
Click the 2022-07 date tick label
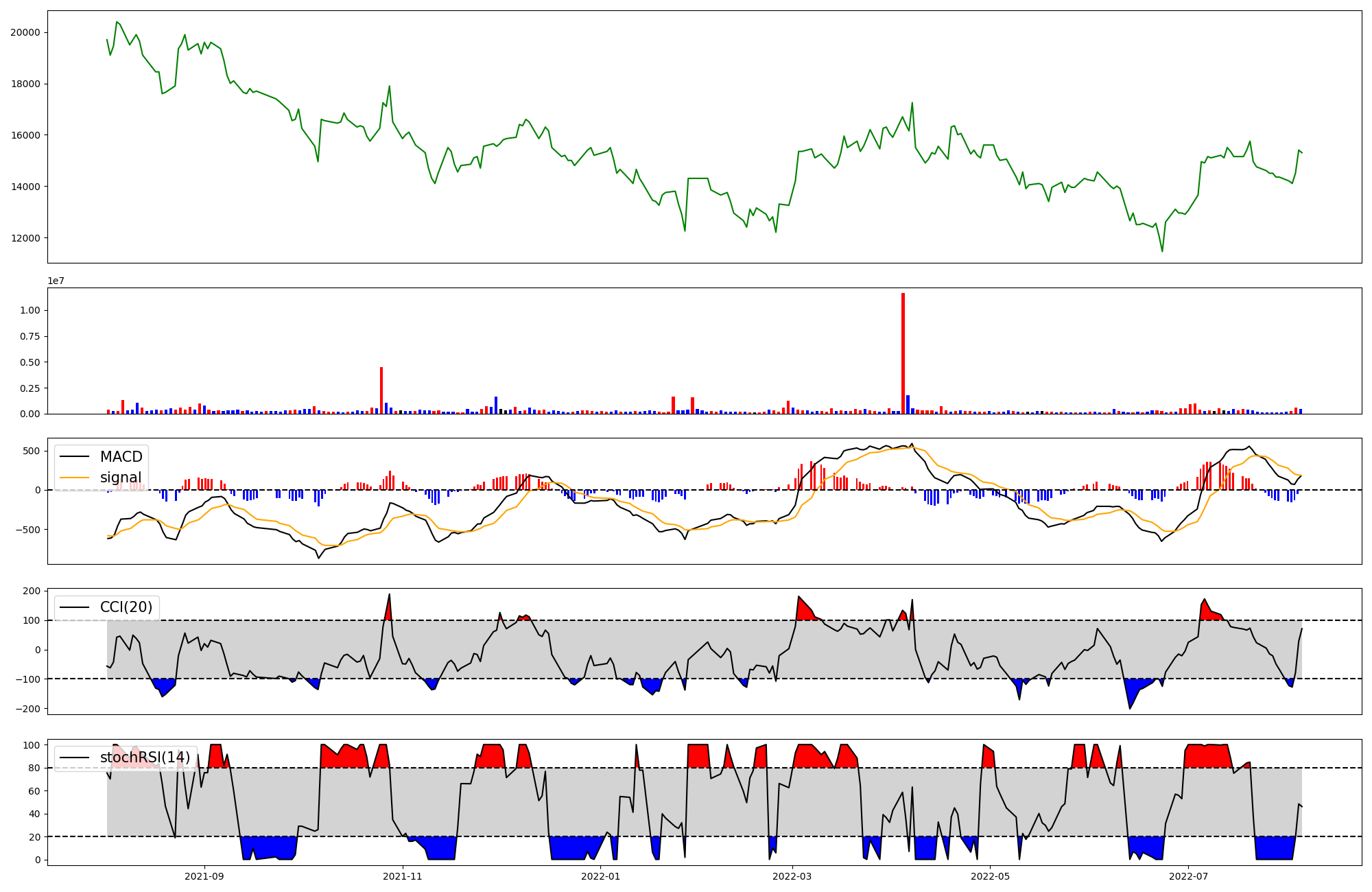(1188, 876)
